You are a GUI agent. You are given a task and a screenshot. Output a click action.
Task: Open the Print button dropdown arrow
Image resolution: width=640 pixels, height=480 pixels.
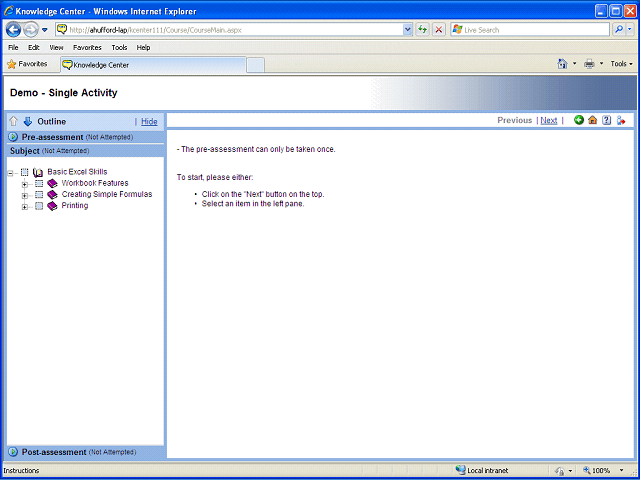(x=601, y=64)
